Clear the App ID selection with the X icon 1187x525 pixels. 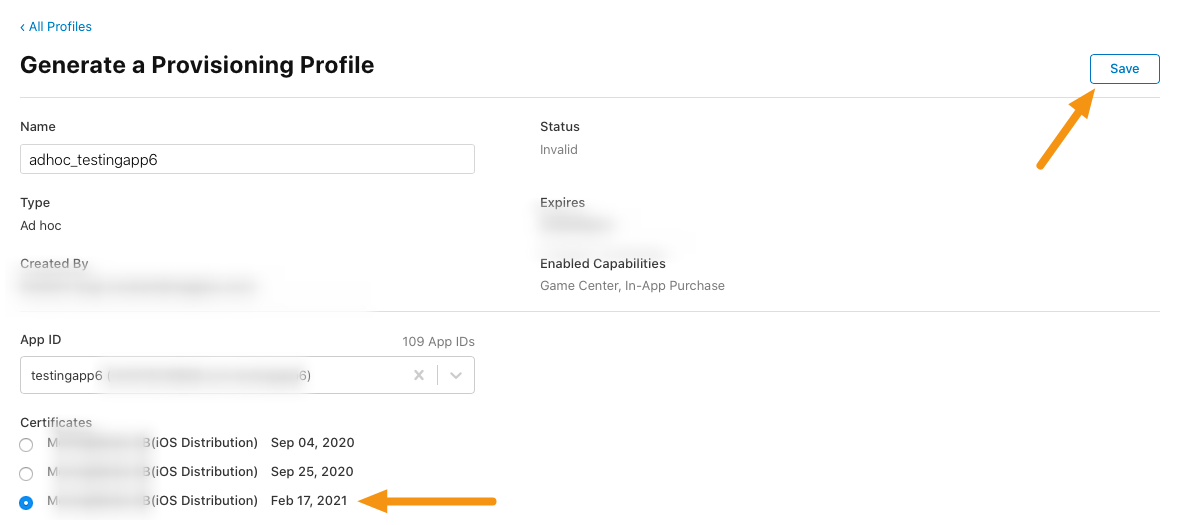click(419, 375)
